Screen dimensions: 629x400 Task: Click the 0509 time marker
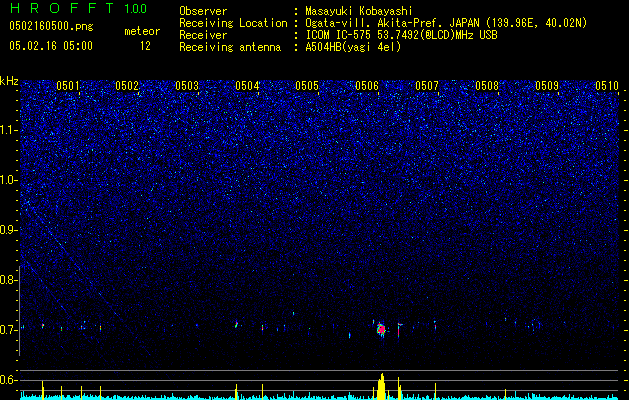tap(547, 86)
